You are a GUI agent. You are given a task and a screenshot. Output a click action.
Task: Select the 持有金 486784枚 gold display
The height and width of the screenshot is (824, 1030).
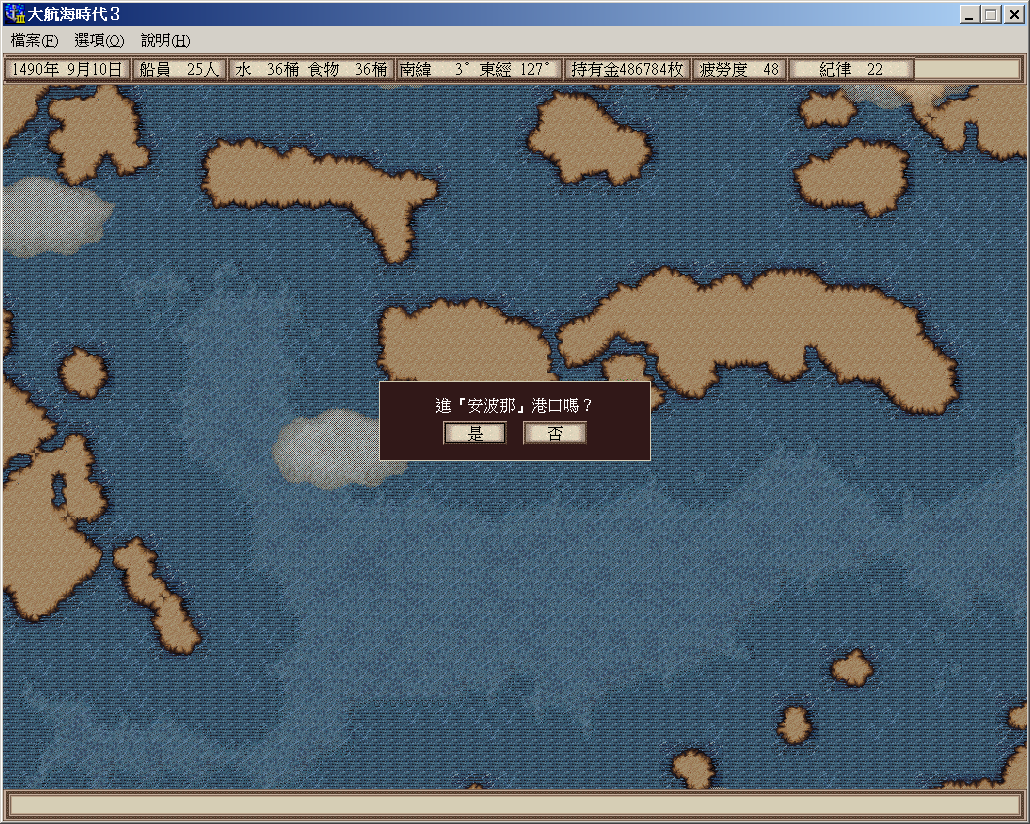click(x=626, y=70)
